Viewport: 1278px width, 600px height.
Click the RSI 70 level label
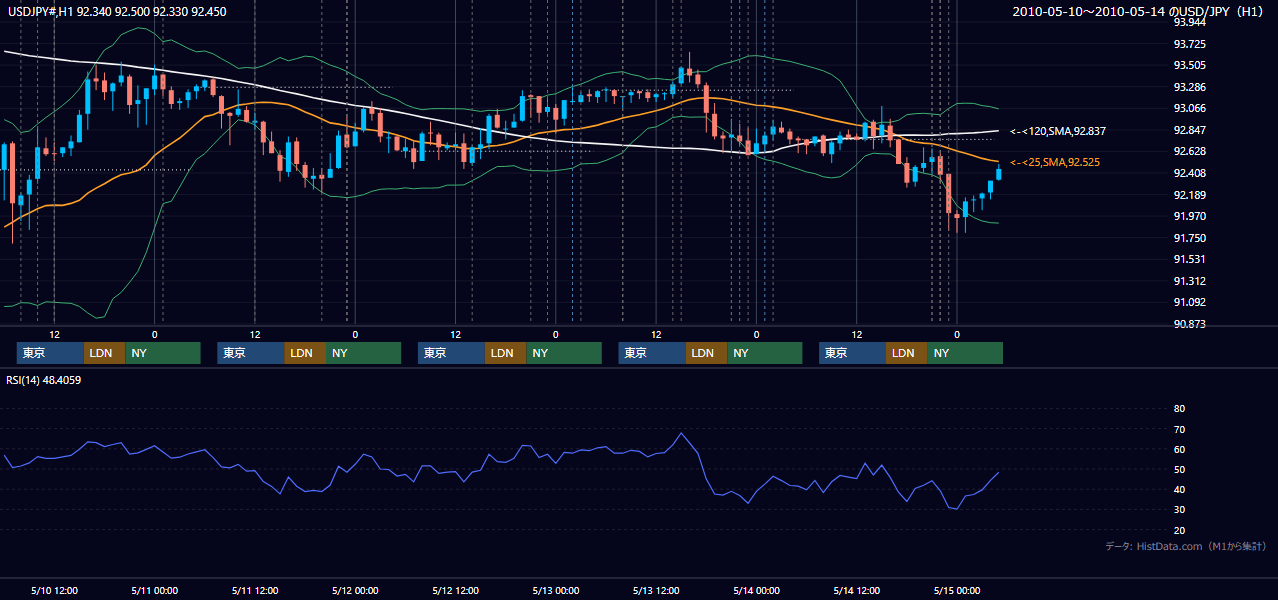pyautogui.click(x=1179, y=429)
